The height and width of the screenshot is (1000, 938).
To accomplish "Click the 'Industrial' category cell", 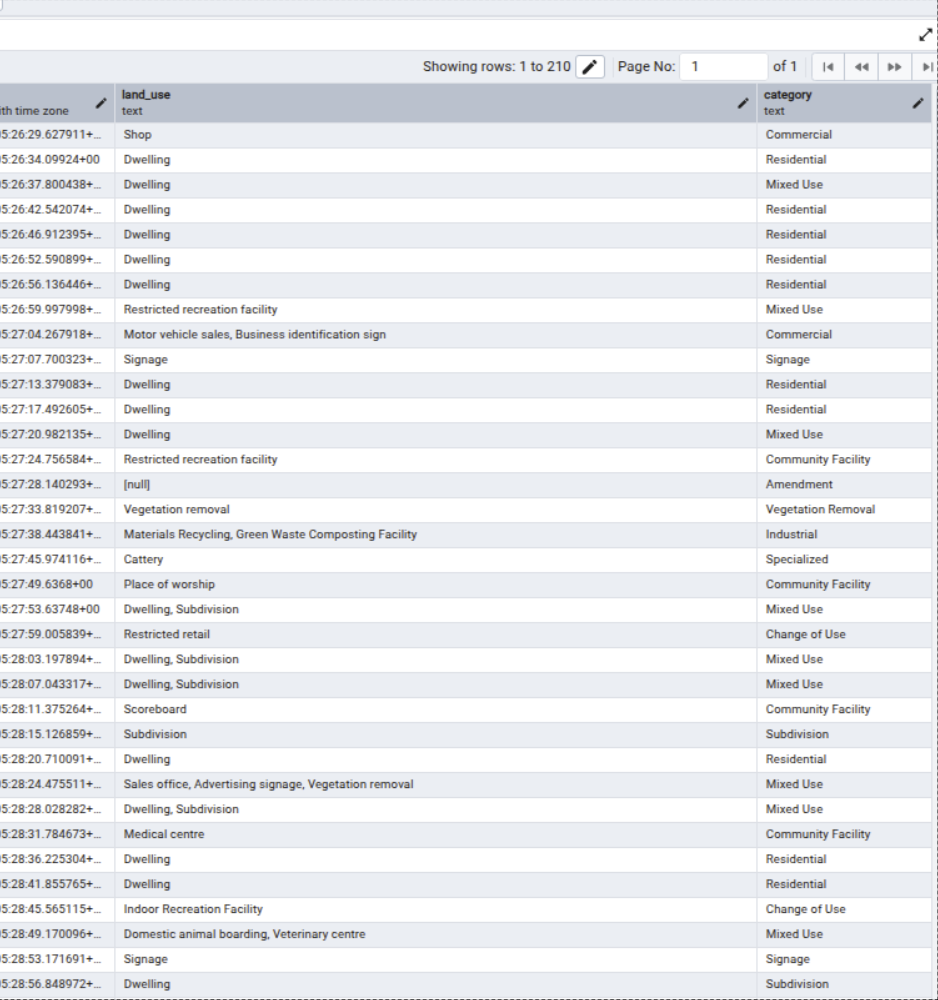I will click(x=791, y=535).
